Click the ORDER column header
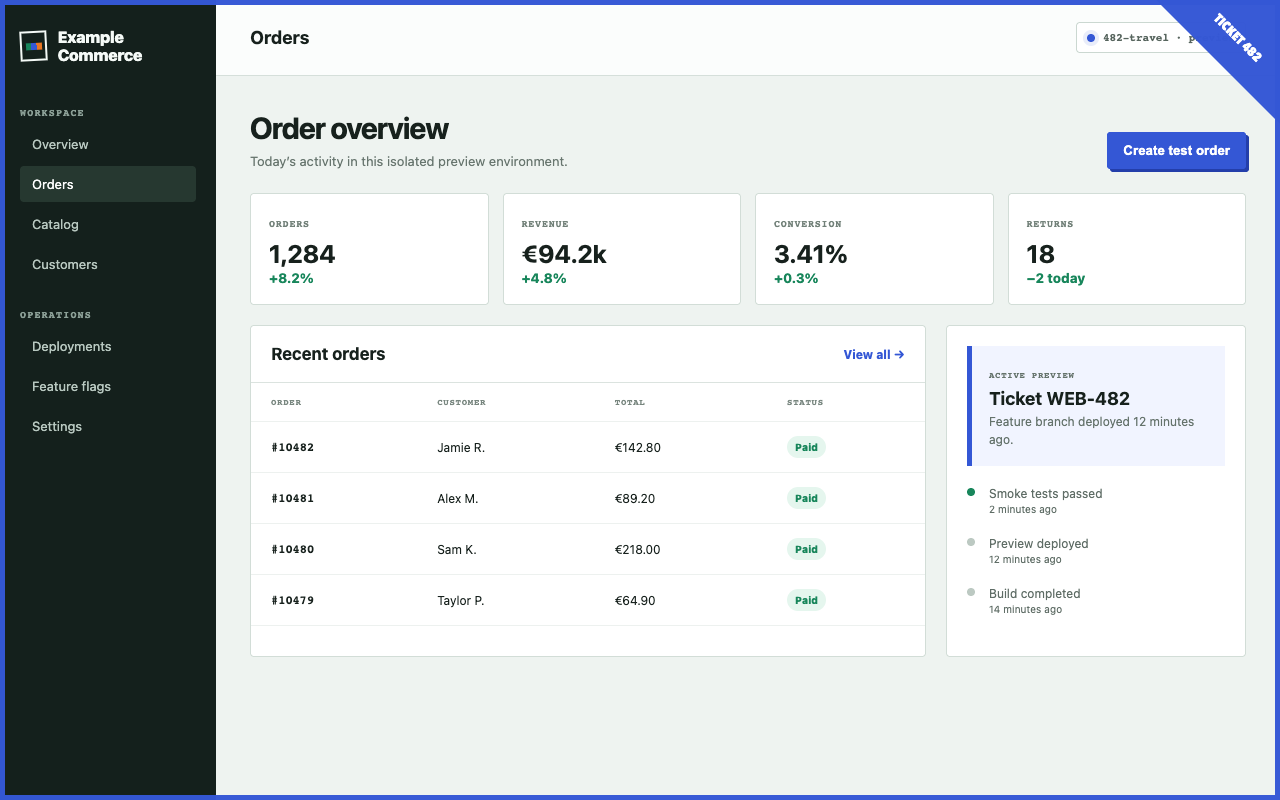Screen dimensions: 1280x800 click(x=286, y=402)
